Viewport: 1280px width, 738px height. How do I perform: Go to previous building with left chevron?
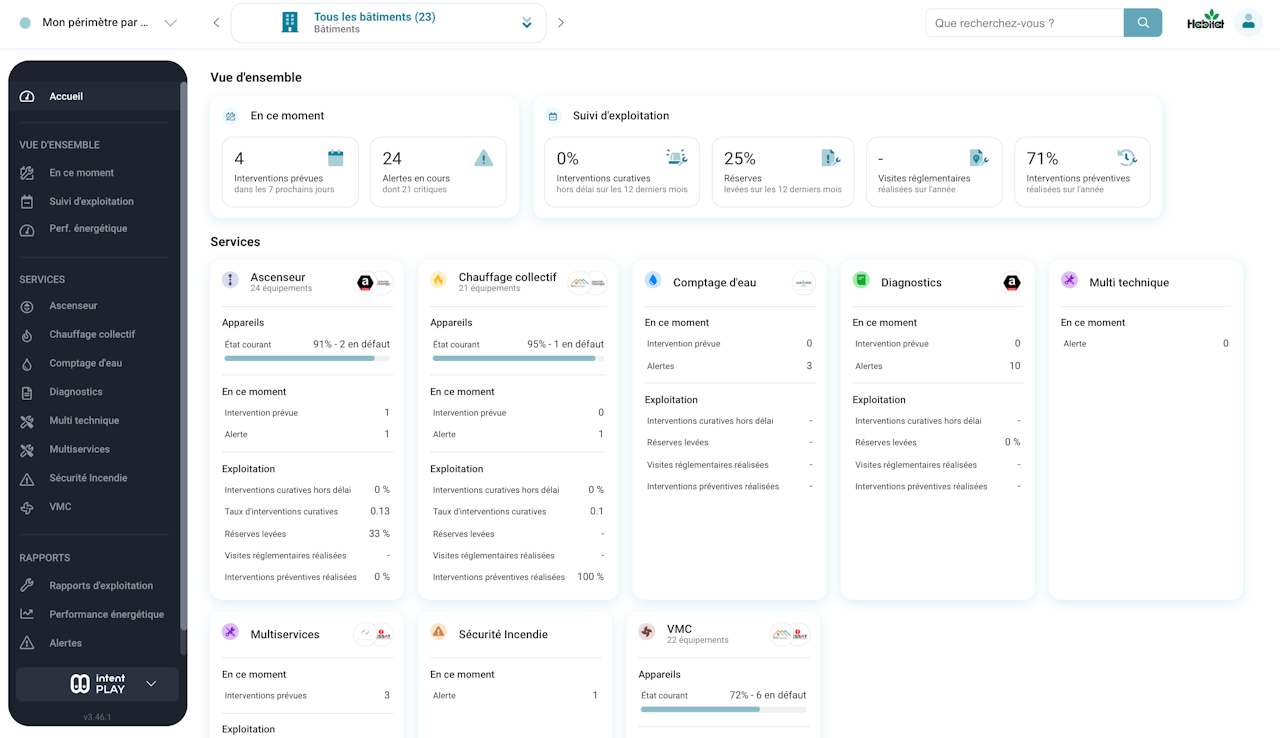[x=216, y=23]
